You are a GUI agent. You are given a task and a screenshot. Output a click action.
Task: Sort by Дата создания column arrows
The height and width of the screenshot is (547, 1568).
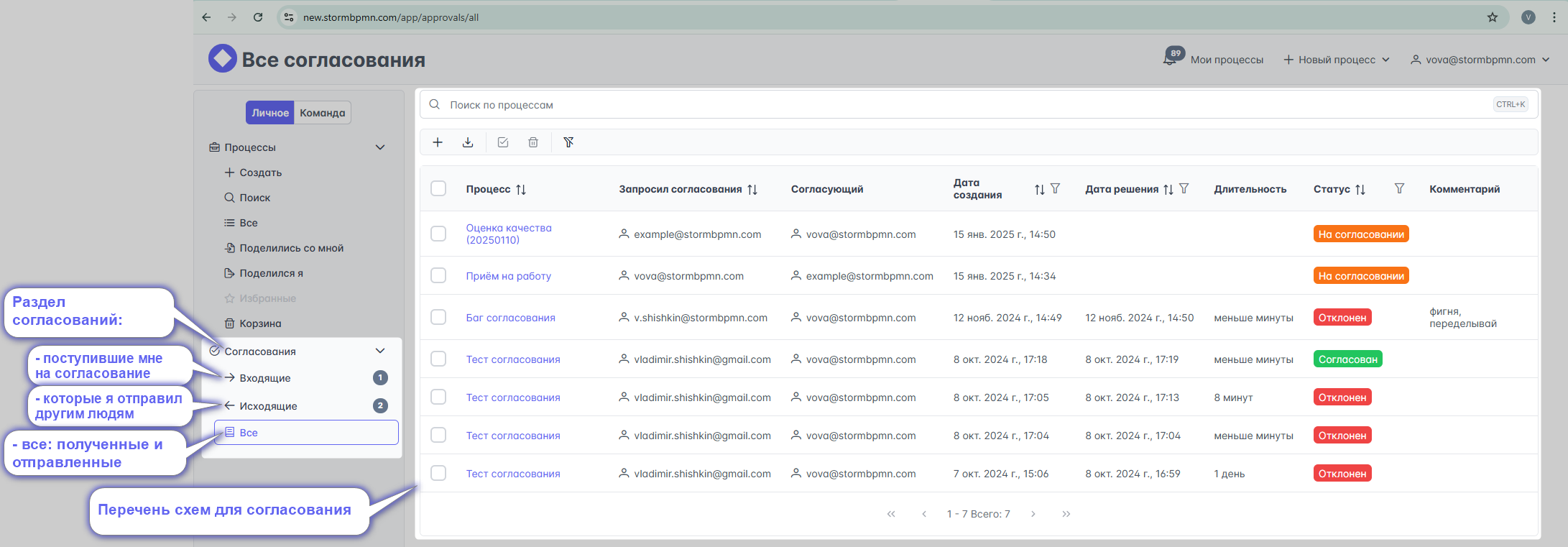[1039, 190]
